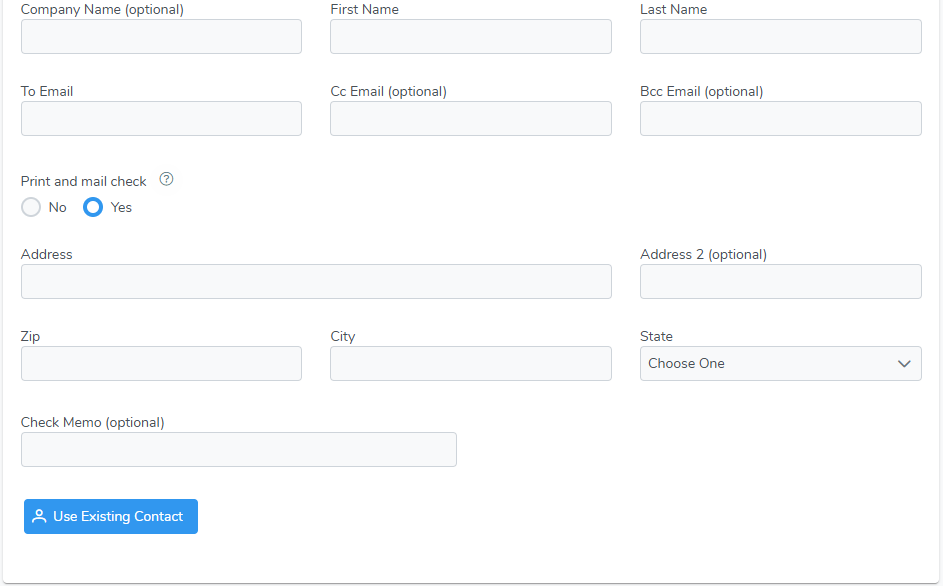This screenshot has height=586, width=943.
Task: Click the person icon on Use Existing Contact
Action: pyautogui.click(x=39, y=516)
